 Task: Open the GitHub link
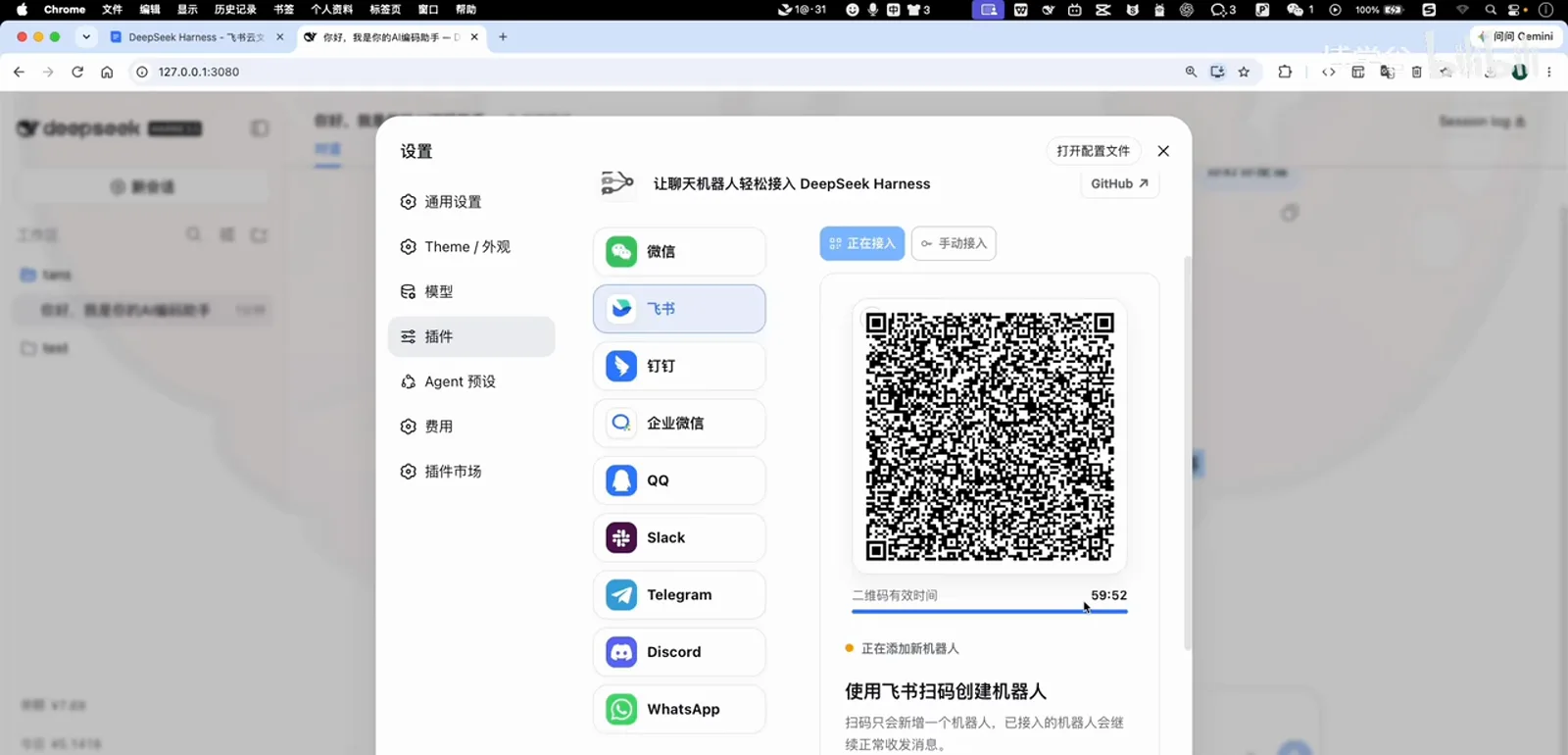pyautogui.click(x=1120, y=183)
